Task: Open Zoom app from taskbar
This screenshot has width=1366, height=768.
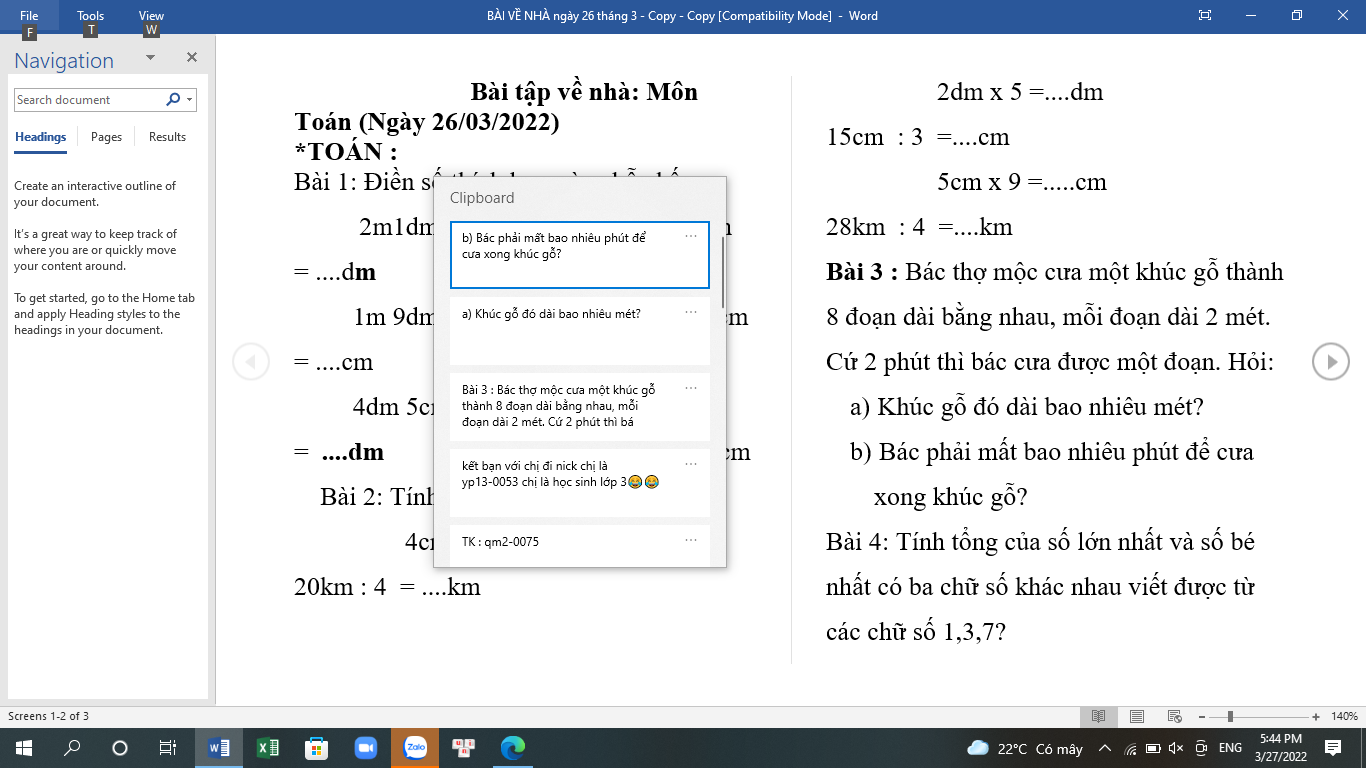Action: pos(366,748)
